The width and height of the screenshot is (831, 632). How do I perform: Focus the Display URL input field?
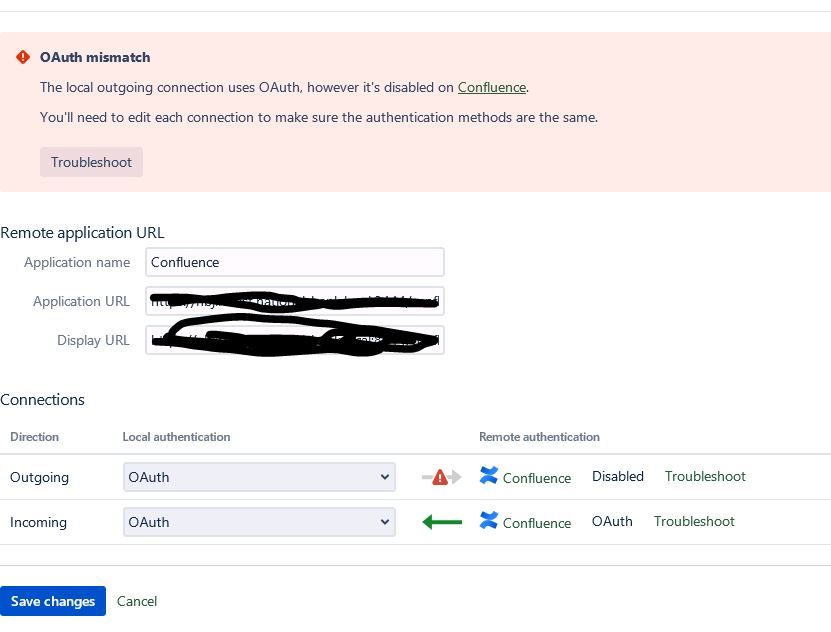[x=295, y=340]
